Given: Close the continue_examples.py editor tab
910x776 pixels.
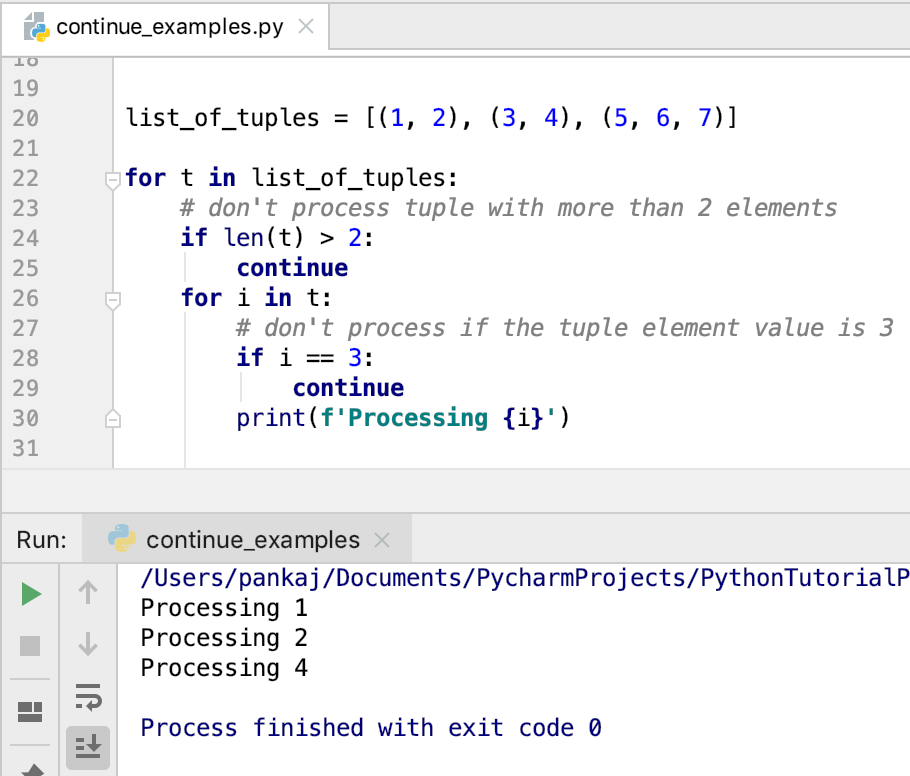Looking at the screenshot, I should point(307,27).
